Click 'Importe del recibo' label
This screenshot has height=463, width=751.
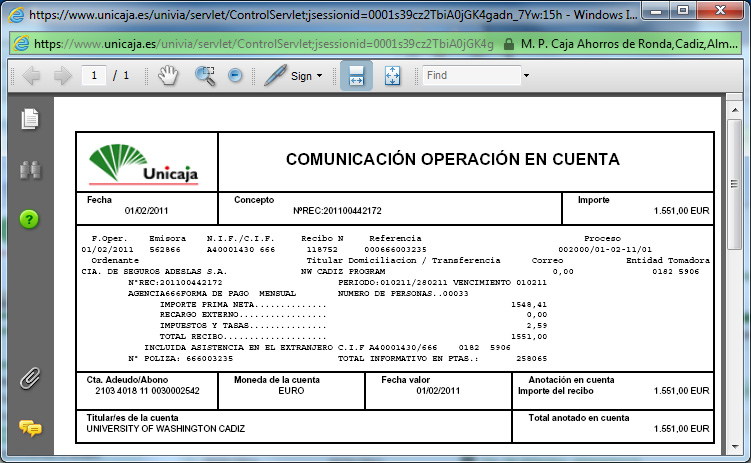(556, 391)
